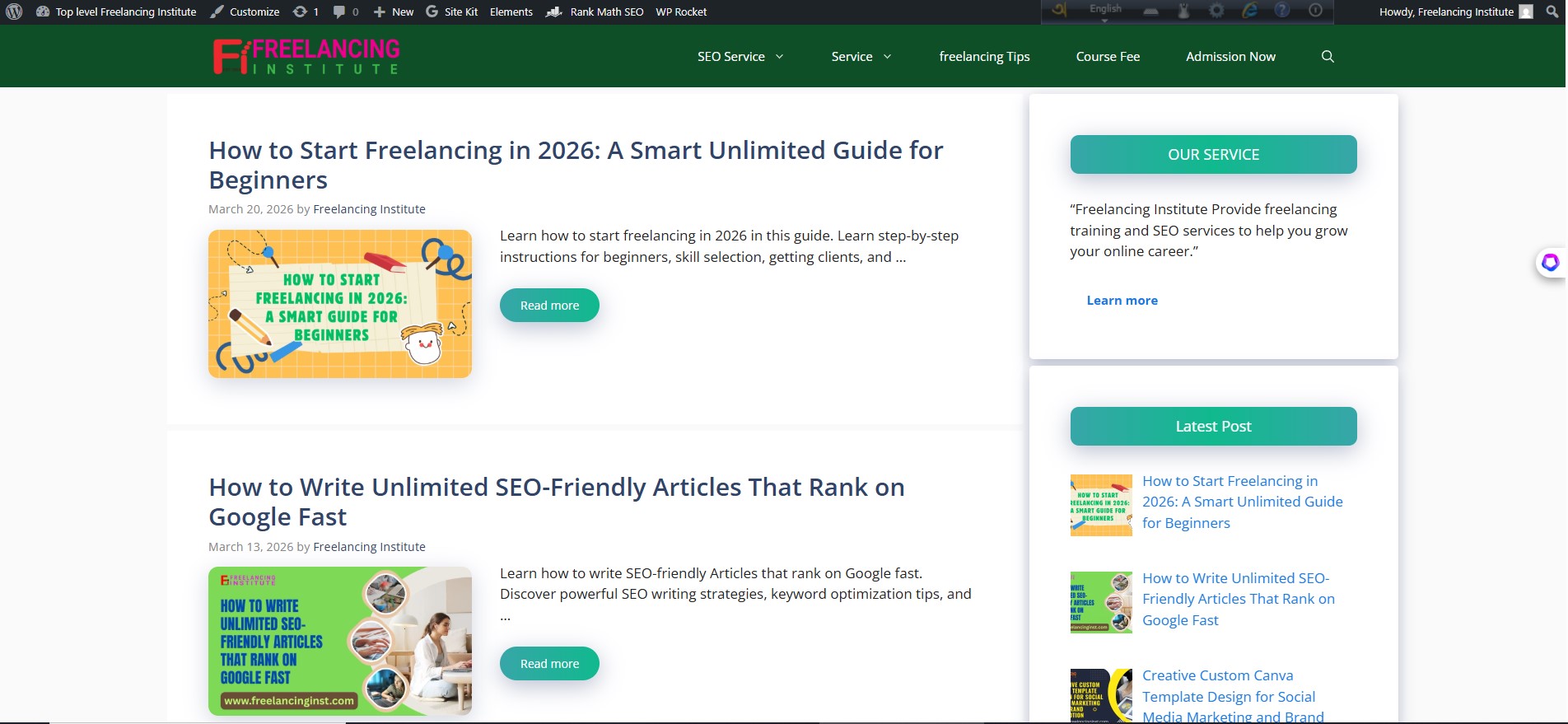The width and height of the screenshot is (1568, 724).
Task: Open the Elements admin menu
Action: (511, 12)
